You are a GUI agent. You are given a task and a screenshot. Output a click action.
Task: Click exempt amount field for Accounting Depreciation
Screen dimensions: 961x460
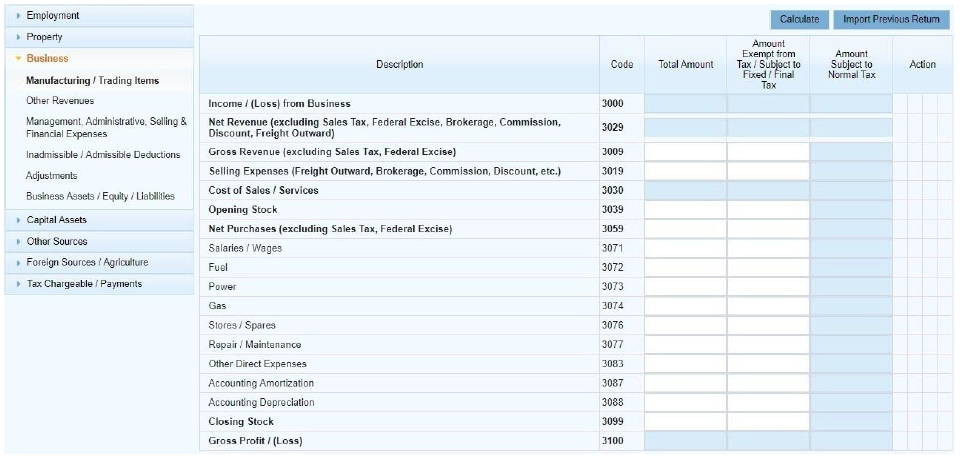click(x=768, y=402)
